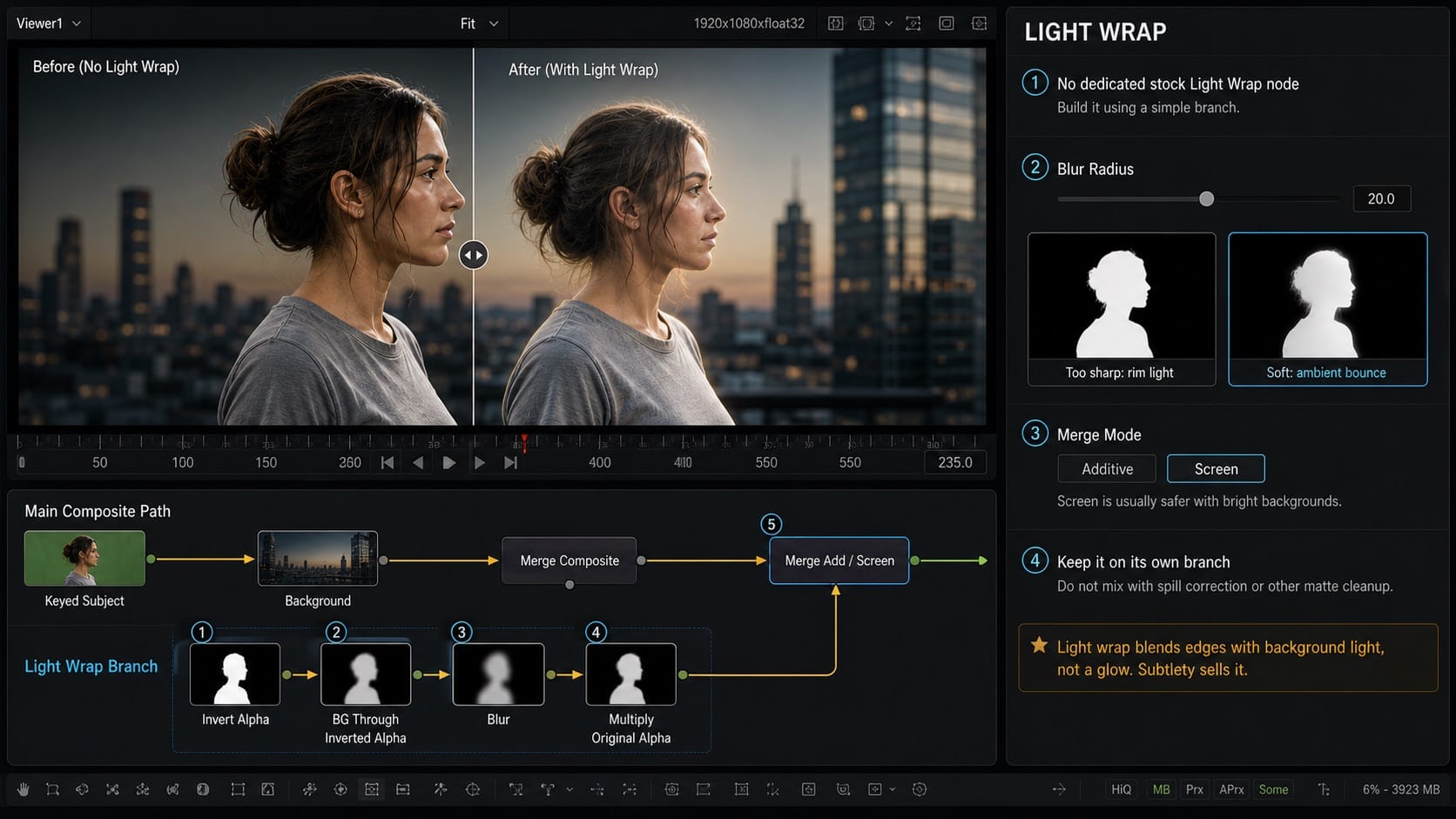Select the Merge Add / Screen node
1456x819 pixels.
click(839, 561)
